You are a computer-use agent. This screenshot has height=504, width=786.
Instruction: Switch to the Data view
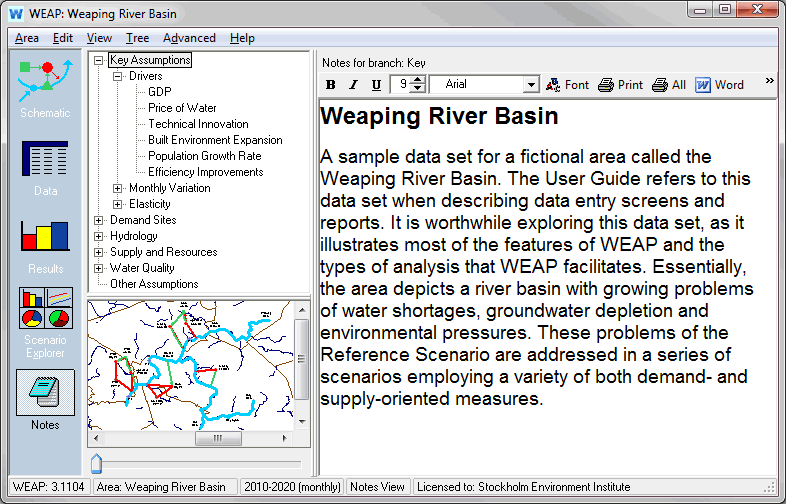[x=45, y=167]
